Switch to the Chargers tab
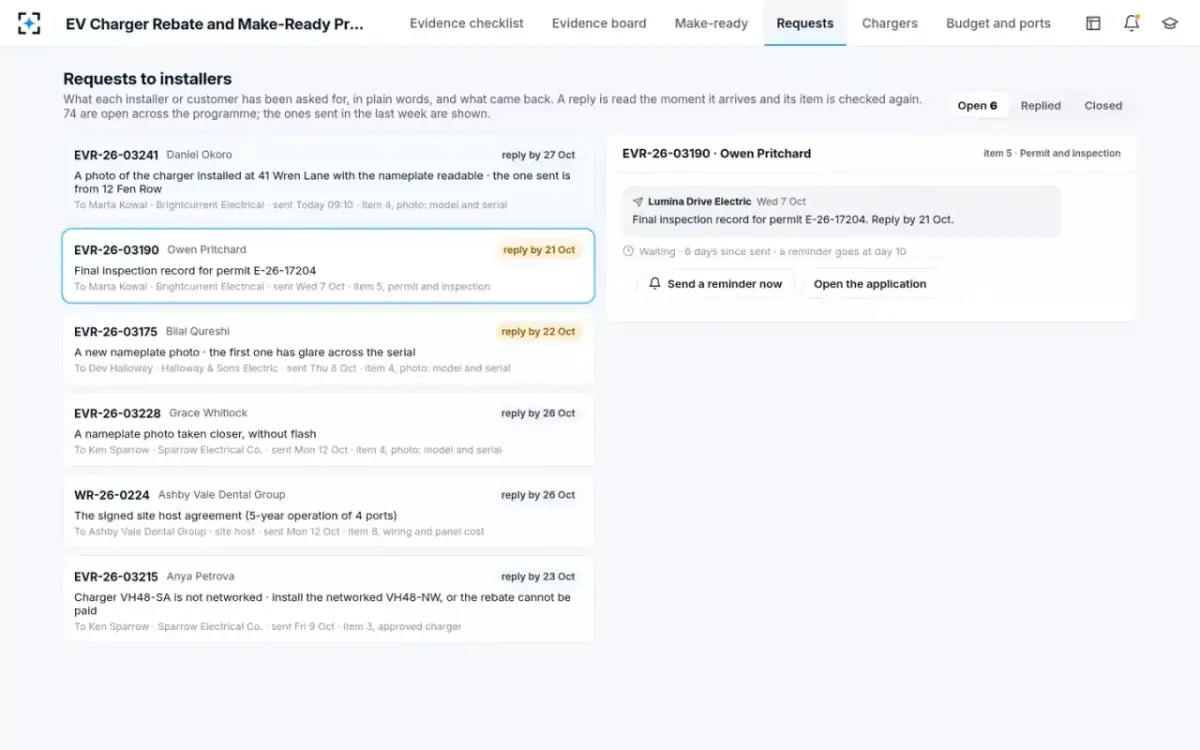Screen dimensions: 1200x750 tap(889, 23)
